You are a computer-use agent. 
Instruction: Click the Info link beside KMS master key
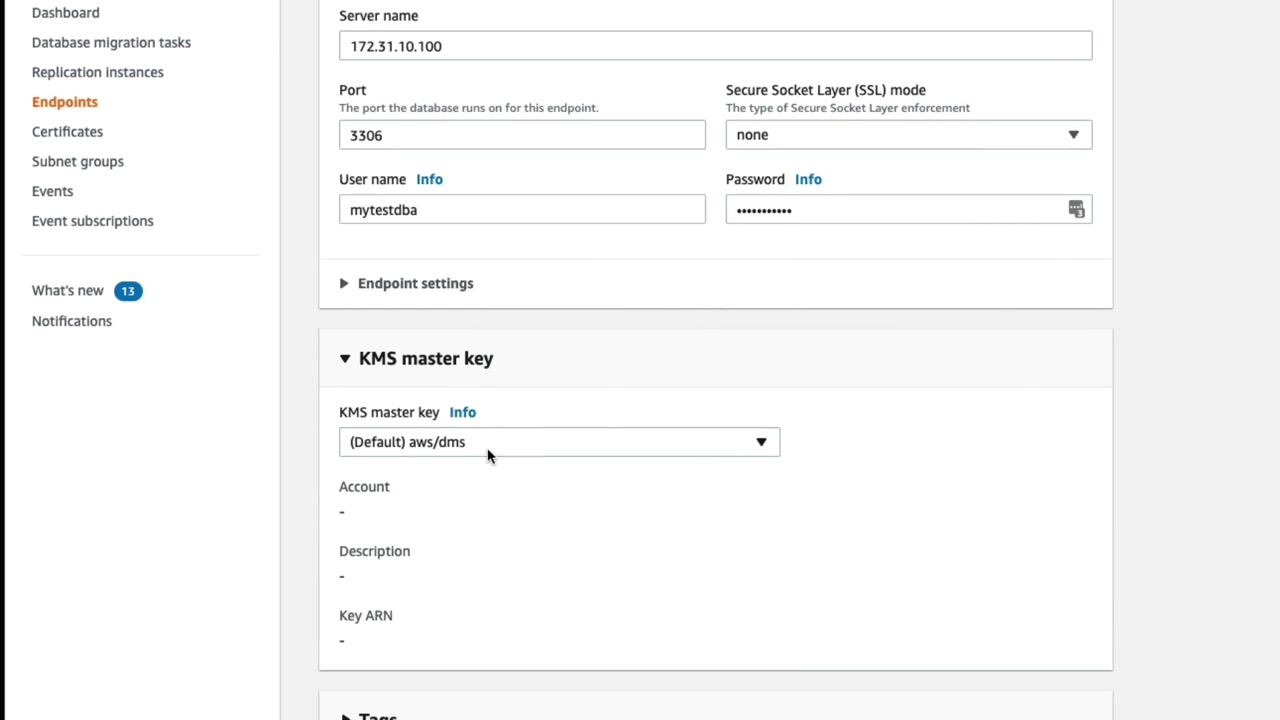point(462,412)
